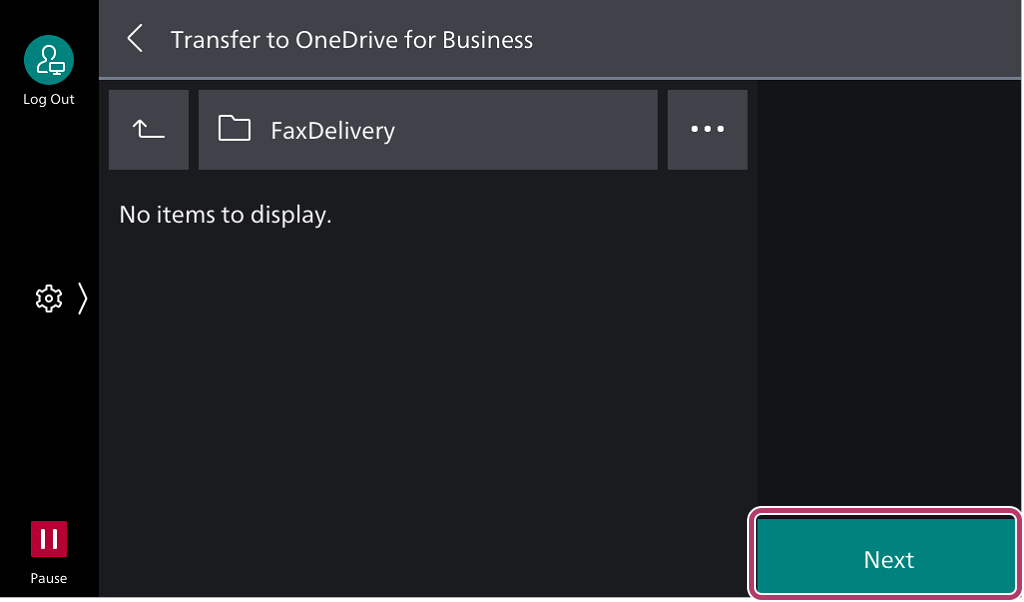The height and width of the screenshot is (602, 1024).
Task: Click the folder icon beside FaxDelivery
Action: tap(234, 129)
